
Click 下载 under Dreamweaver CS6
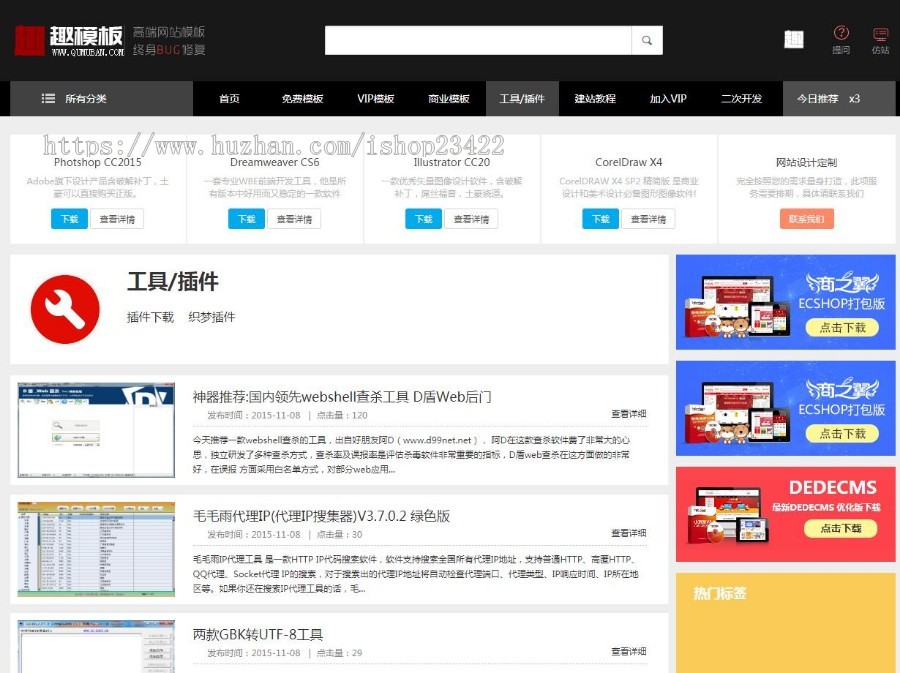[245, 219]
